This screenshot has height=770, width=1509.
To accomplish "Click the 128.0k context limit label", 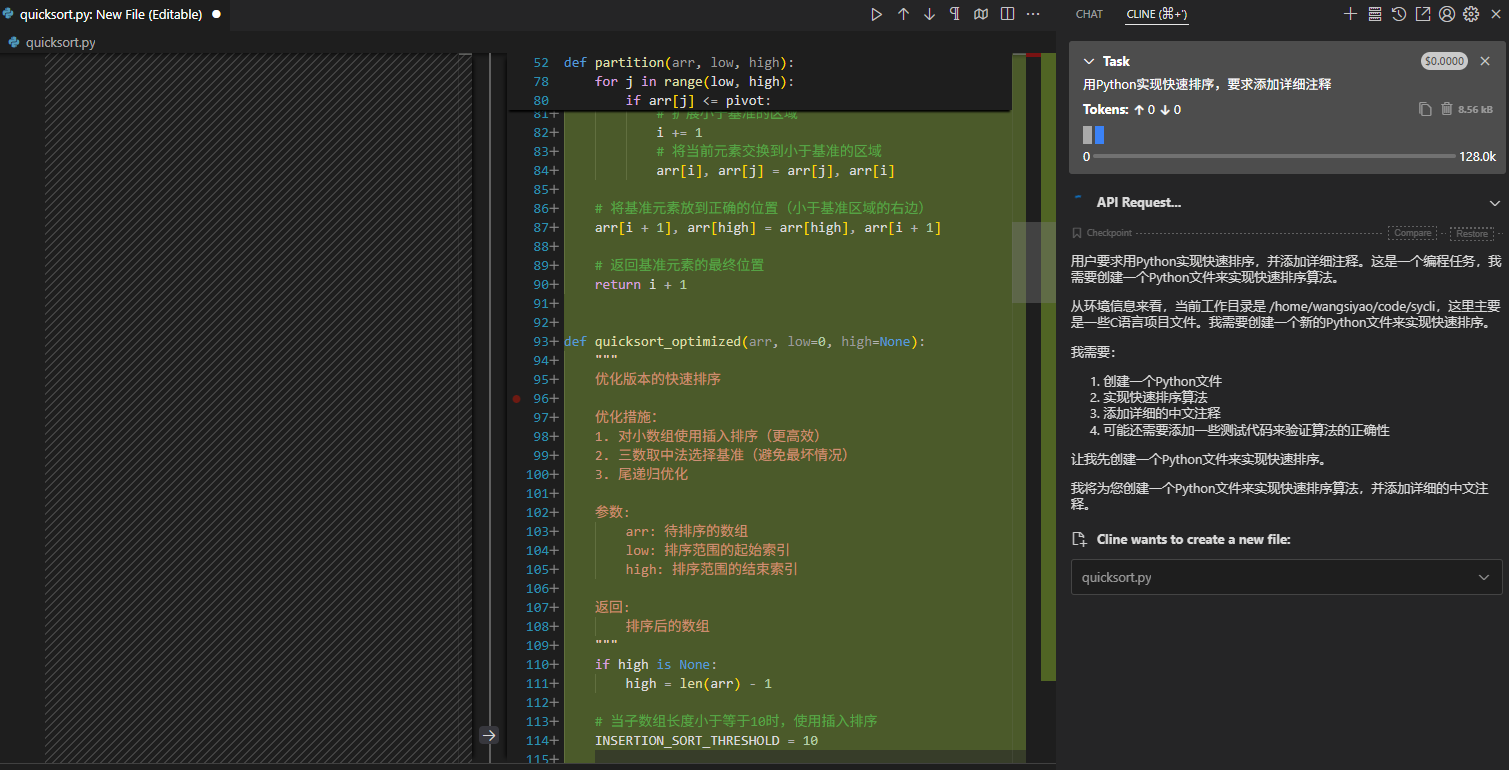I will 1478,156.
